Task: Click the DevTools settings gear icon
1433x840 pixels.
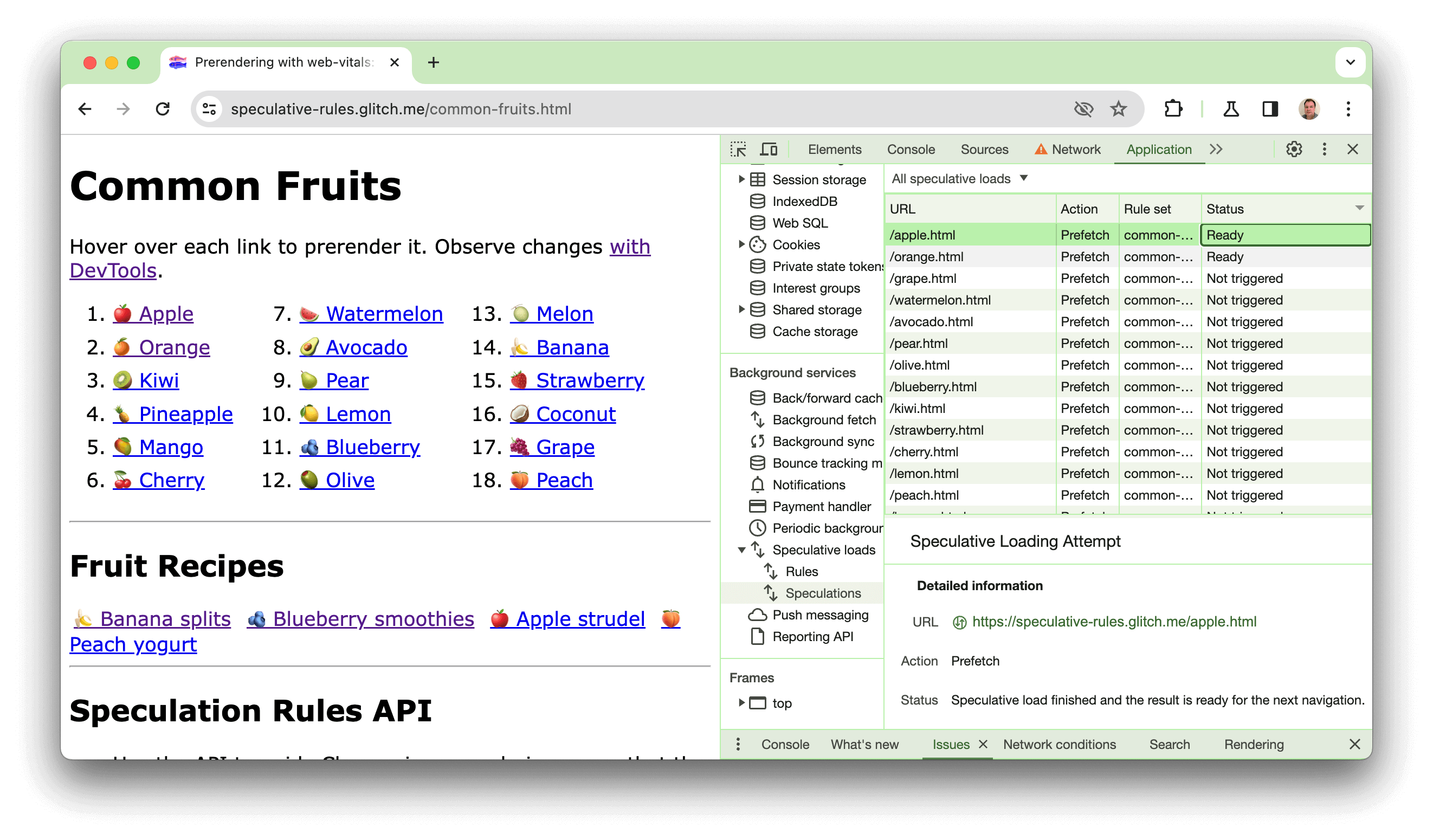Action: click(x=1294, y=150)
